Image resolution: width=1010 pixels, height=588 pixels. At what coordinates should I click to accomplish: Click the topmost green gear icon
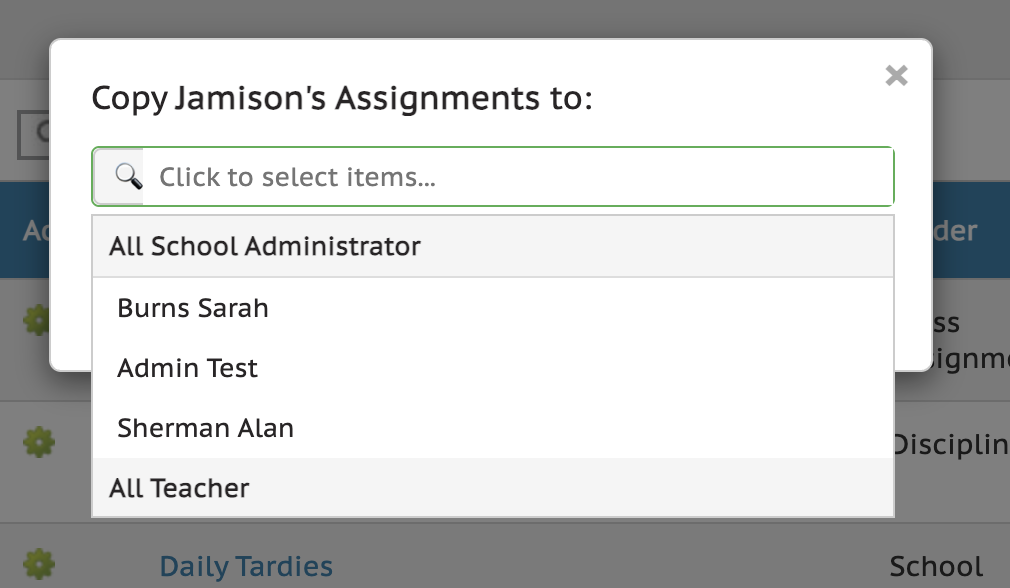coord(38,320)
